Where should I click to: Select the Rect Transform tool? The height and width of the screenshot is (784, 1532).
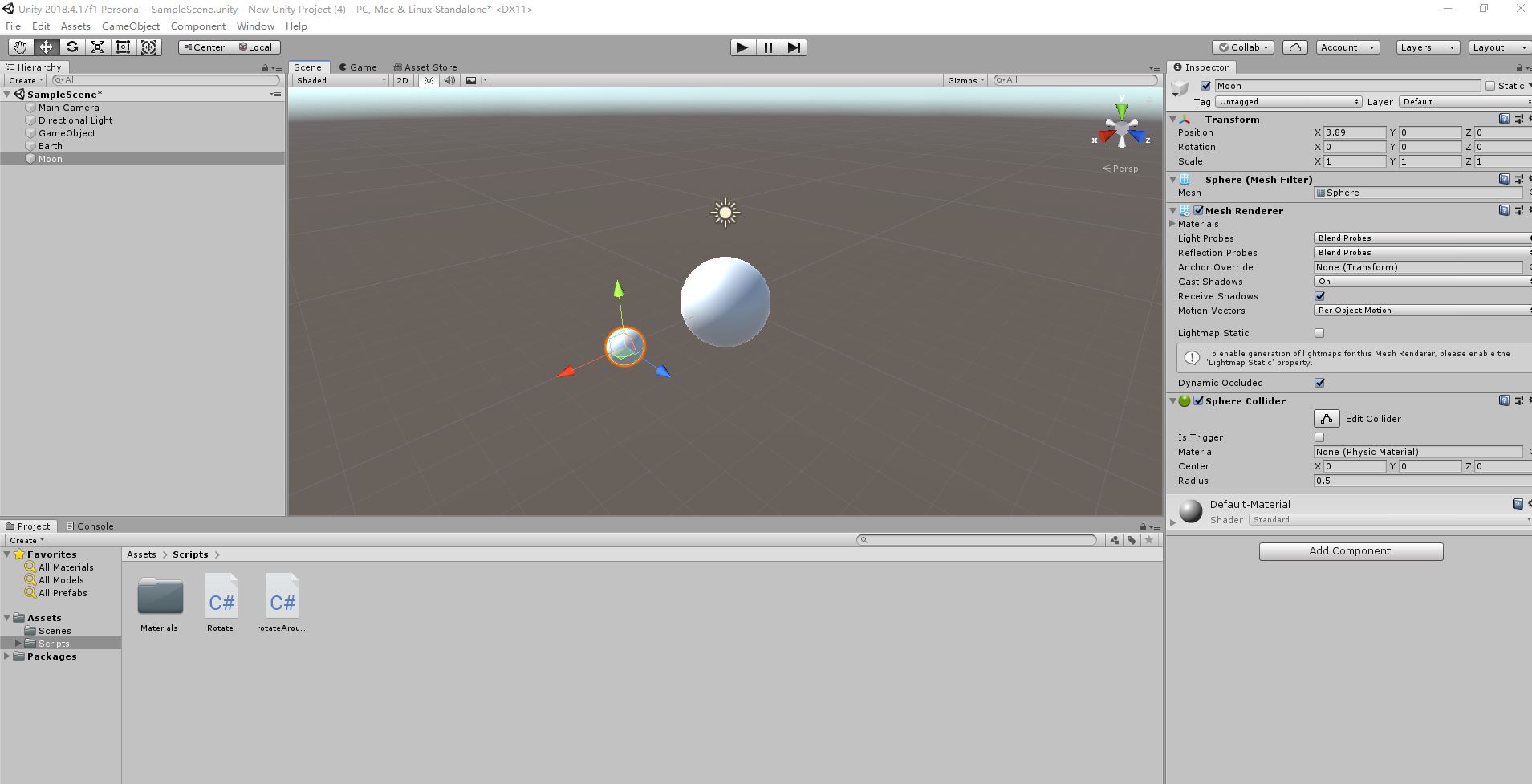pyautogui.click(x=124, y=47)
